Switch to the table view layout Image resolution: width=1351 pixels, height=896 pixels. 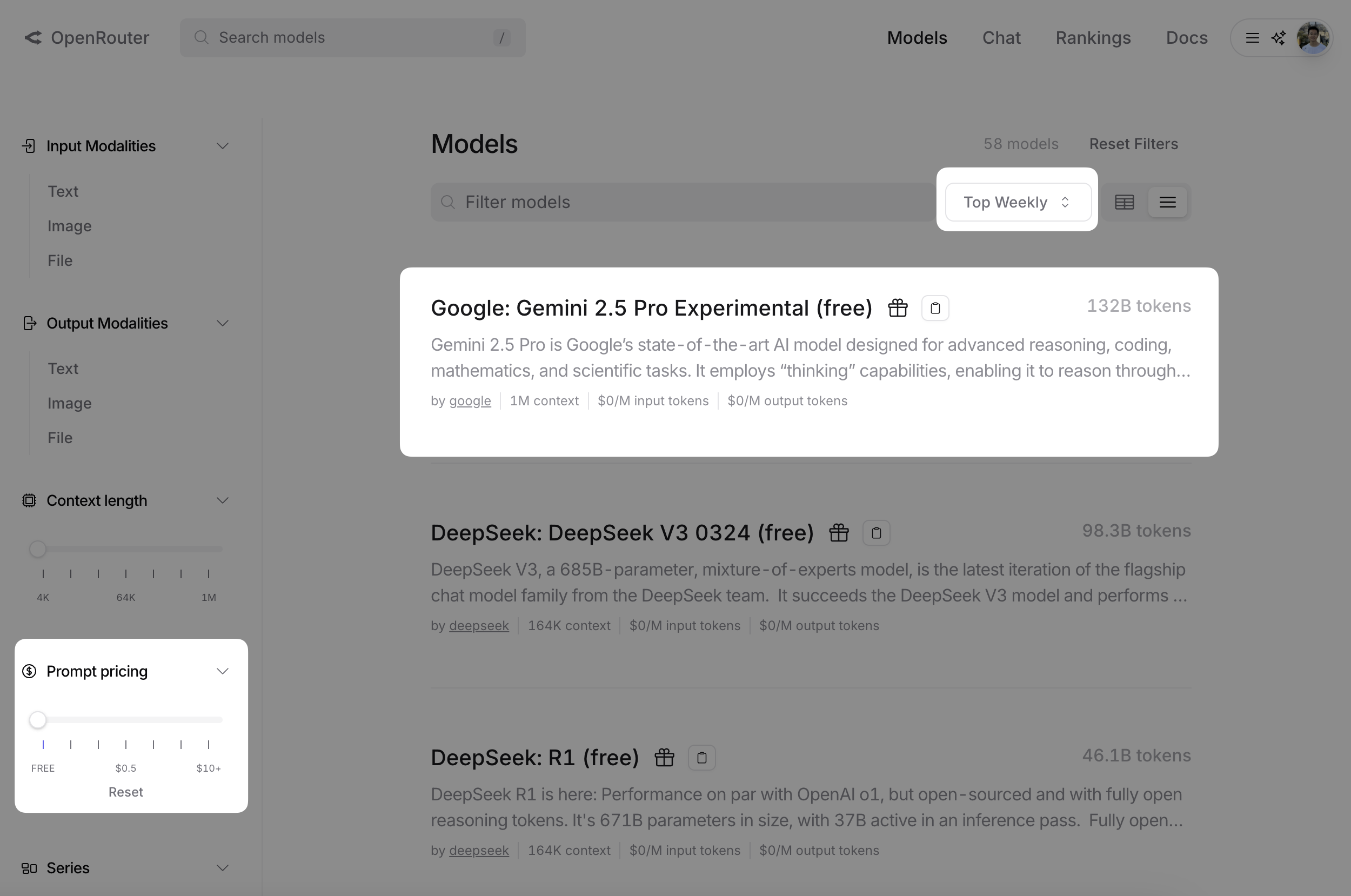1124,202
